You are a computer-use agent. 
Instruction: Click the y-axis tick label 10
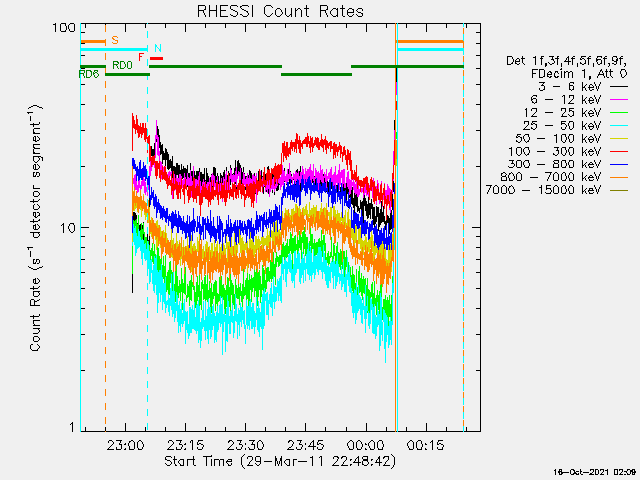pyautogui.click(x=68, y=228)
